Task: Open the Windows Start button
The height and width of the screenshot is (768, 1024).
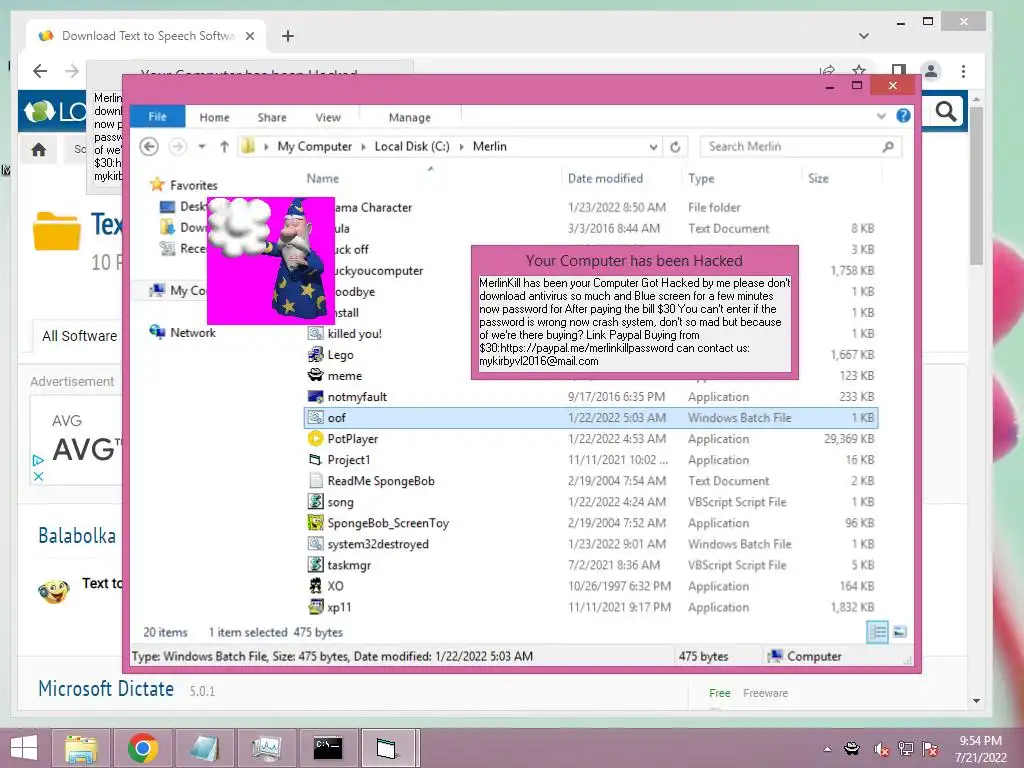Action: [x=24, y=748]
